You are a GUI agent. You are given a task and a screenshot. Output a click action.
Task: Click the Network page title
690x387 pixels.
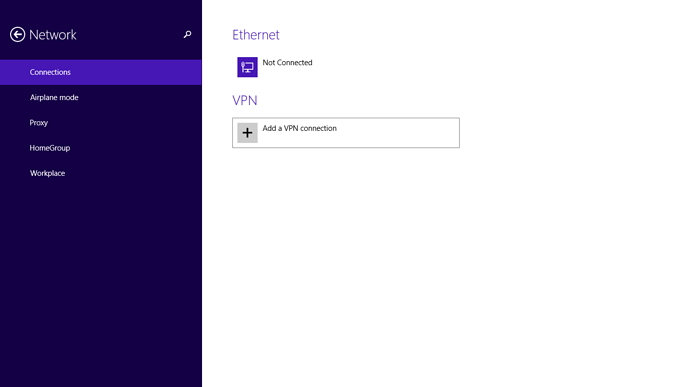point(52,35)
